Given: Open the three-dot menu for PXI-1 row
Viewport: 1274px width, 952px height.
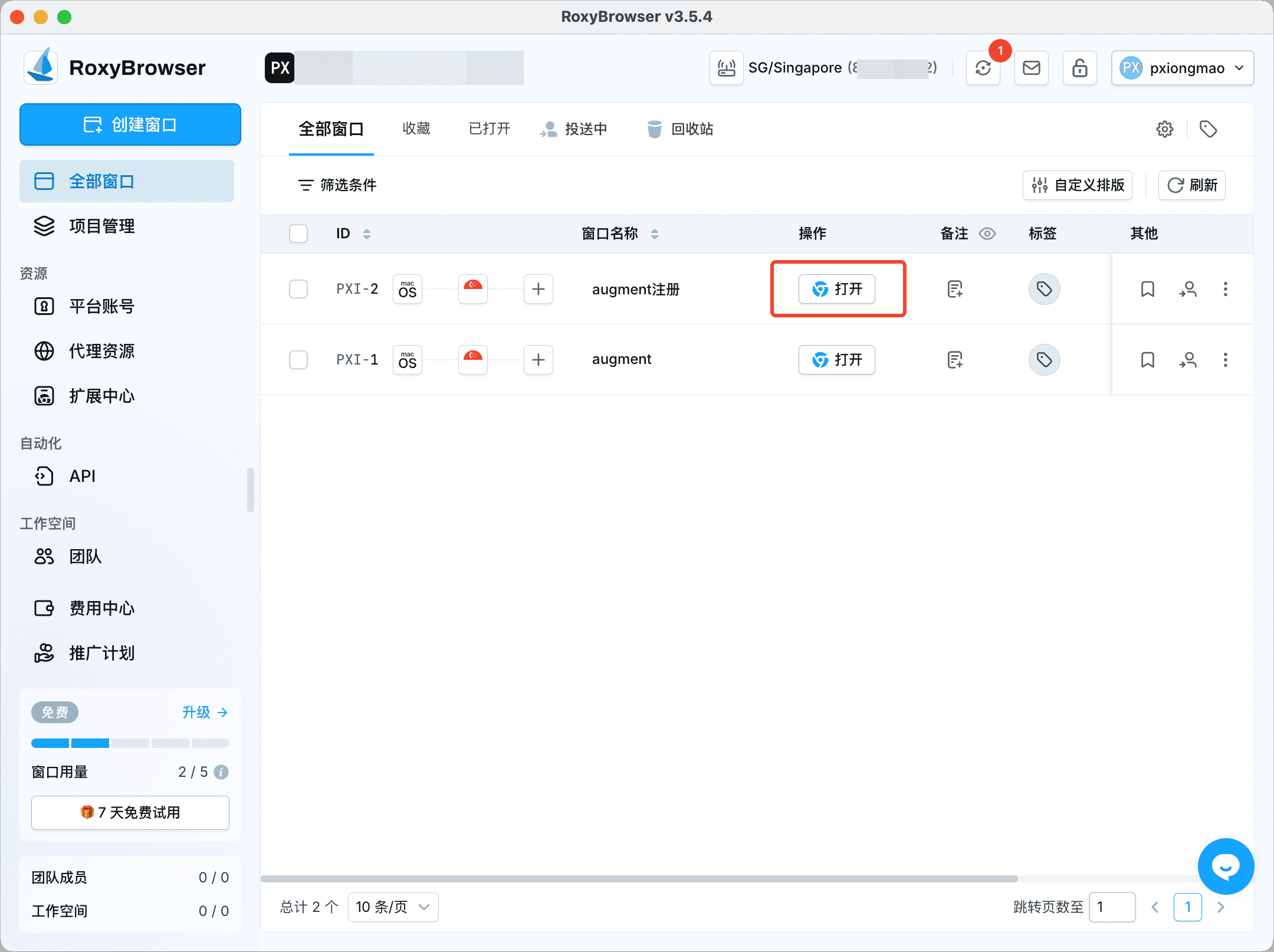Looking at the screenshot, I should point(1226,360).
